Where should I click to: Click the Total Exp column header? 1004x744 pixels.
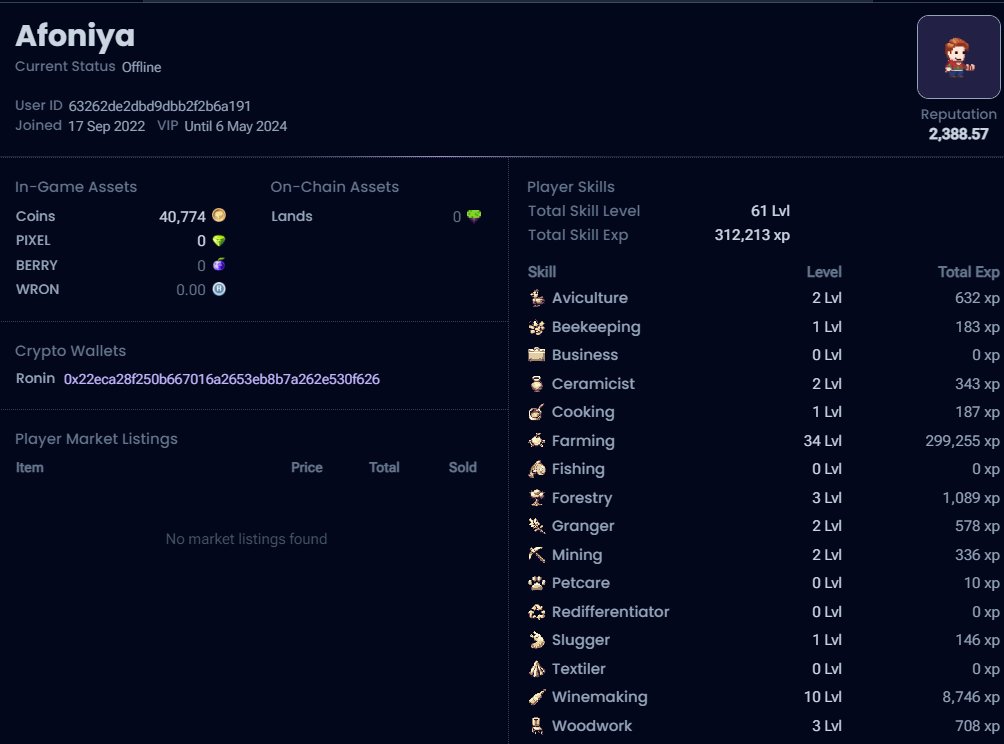coord(968,272)
